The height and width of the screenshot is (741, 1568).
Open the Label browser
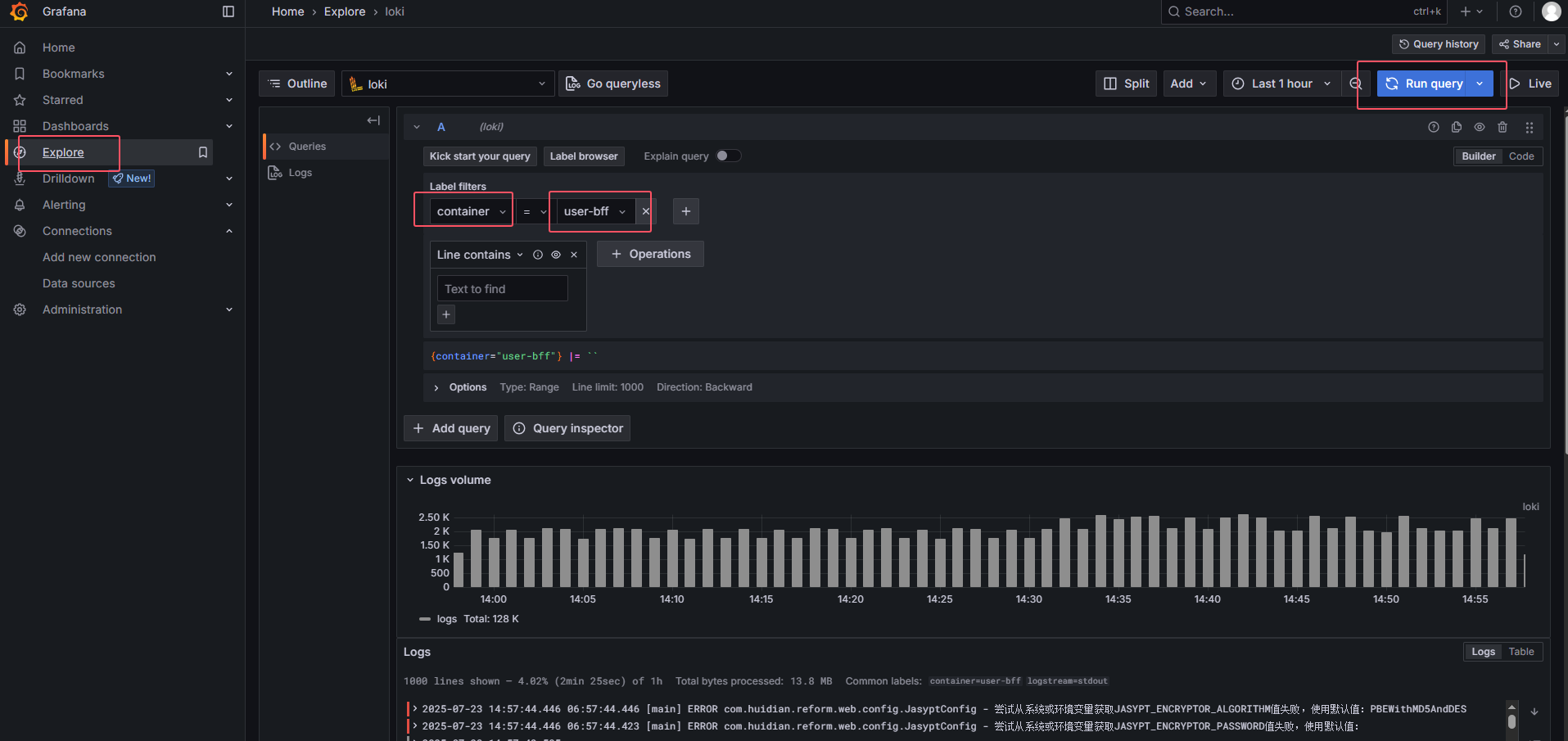coord(584,156)
